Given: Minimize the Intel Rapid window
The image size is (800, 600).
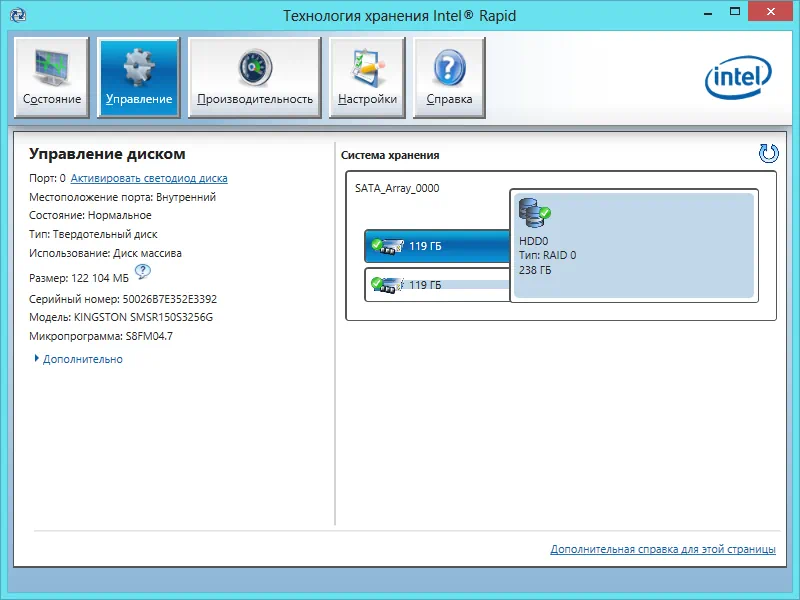Looking at the screenshot, I should 708,12.
